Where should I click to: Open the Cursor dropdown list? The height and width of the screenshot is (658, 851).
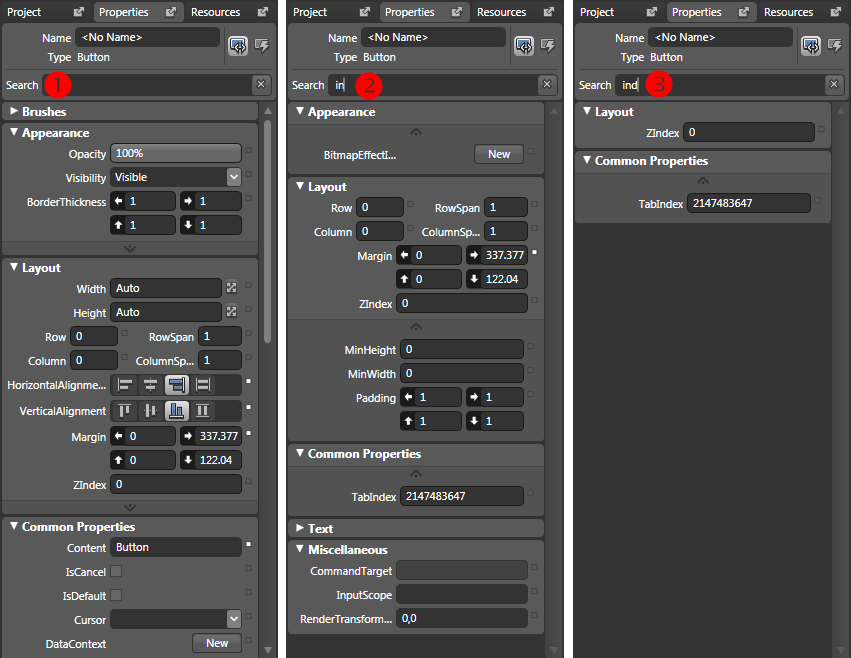(232, 619)
